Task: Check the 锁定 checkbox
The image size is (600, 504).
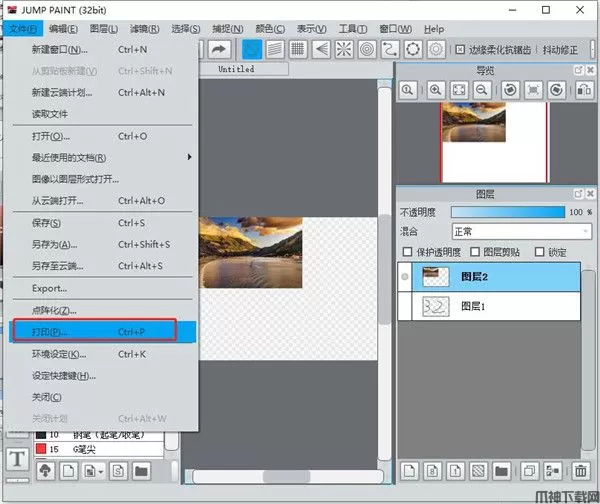Action: (541, 252)
